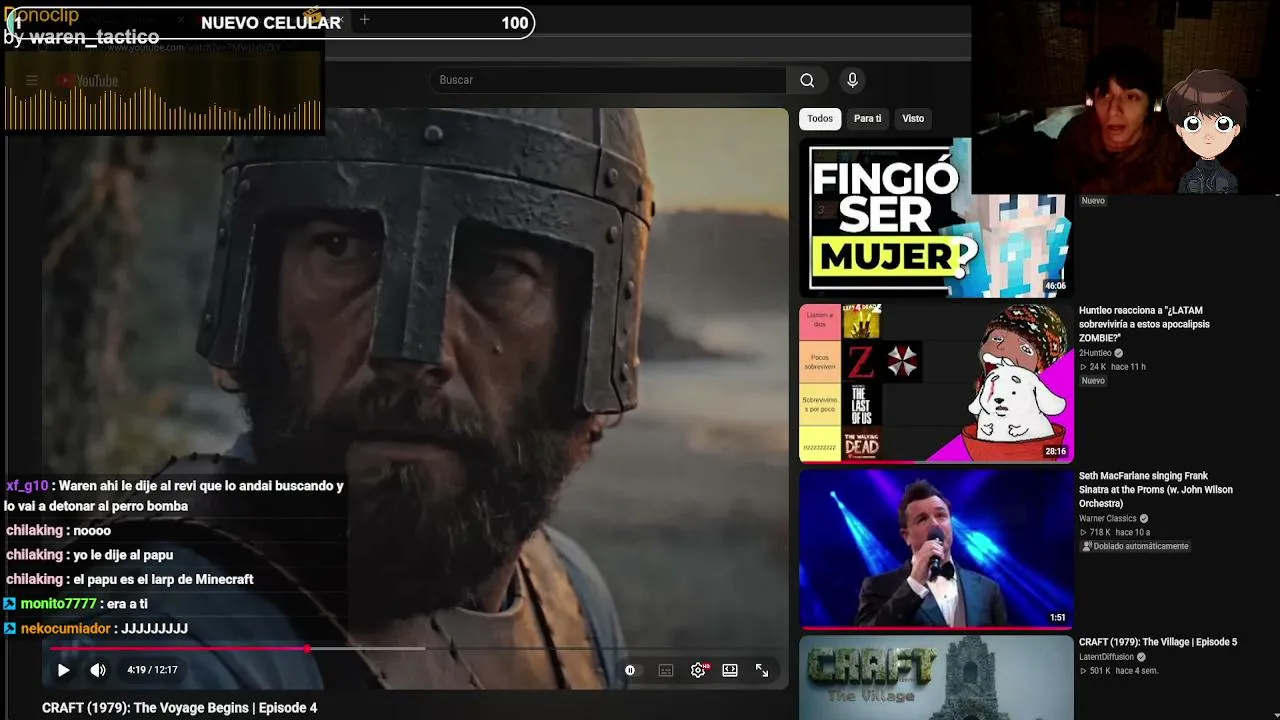The height and width of the screenshot is (720, 1280).
Task: Open the Seth MacFarlane singing Frank Sinatra title
Action: tap(1156, 490)
